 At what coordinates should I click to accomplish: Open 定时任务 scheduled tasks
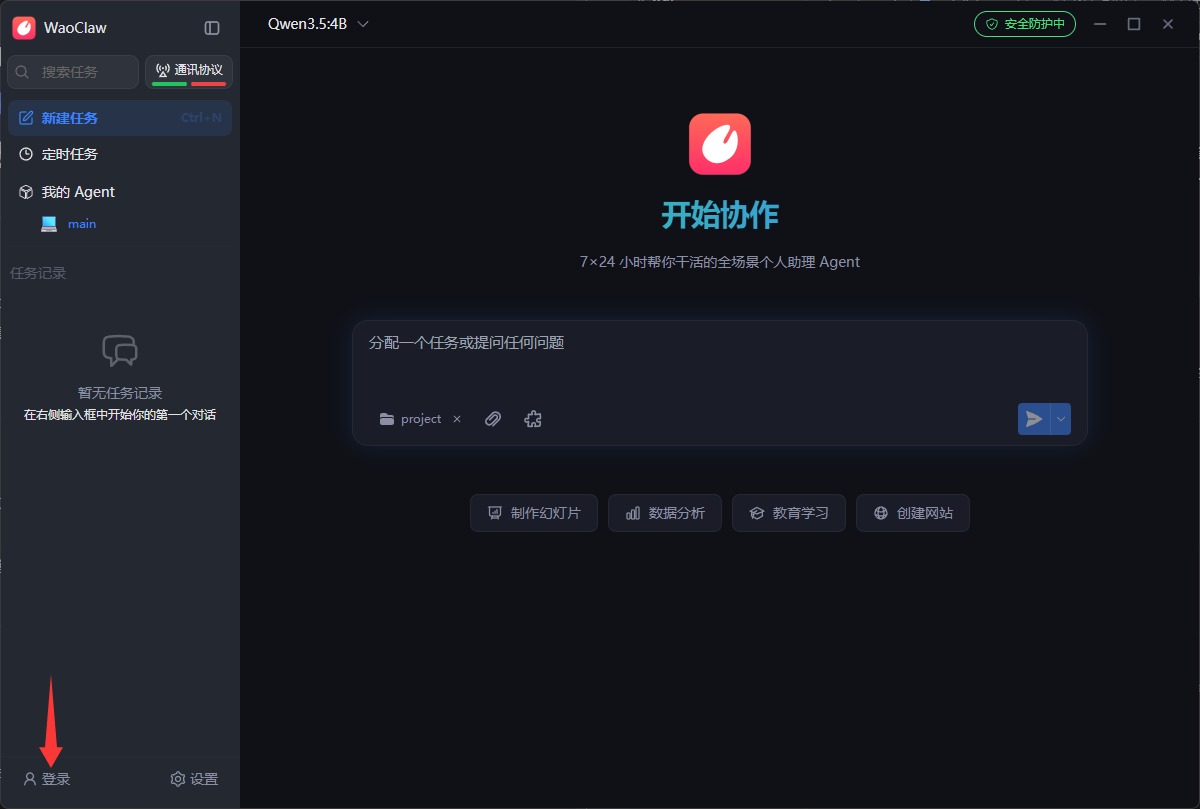(x=120, y=154)
